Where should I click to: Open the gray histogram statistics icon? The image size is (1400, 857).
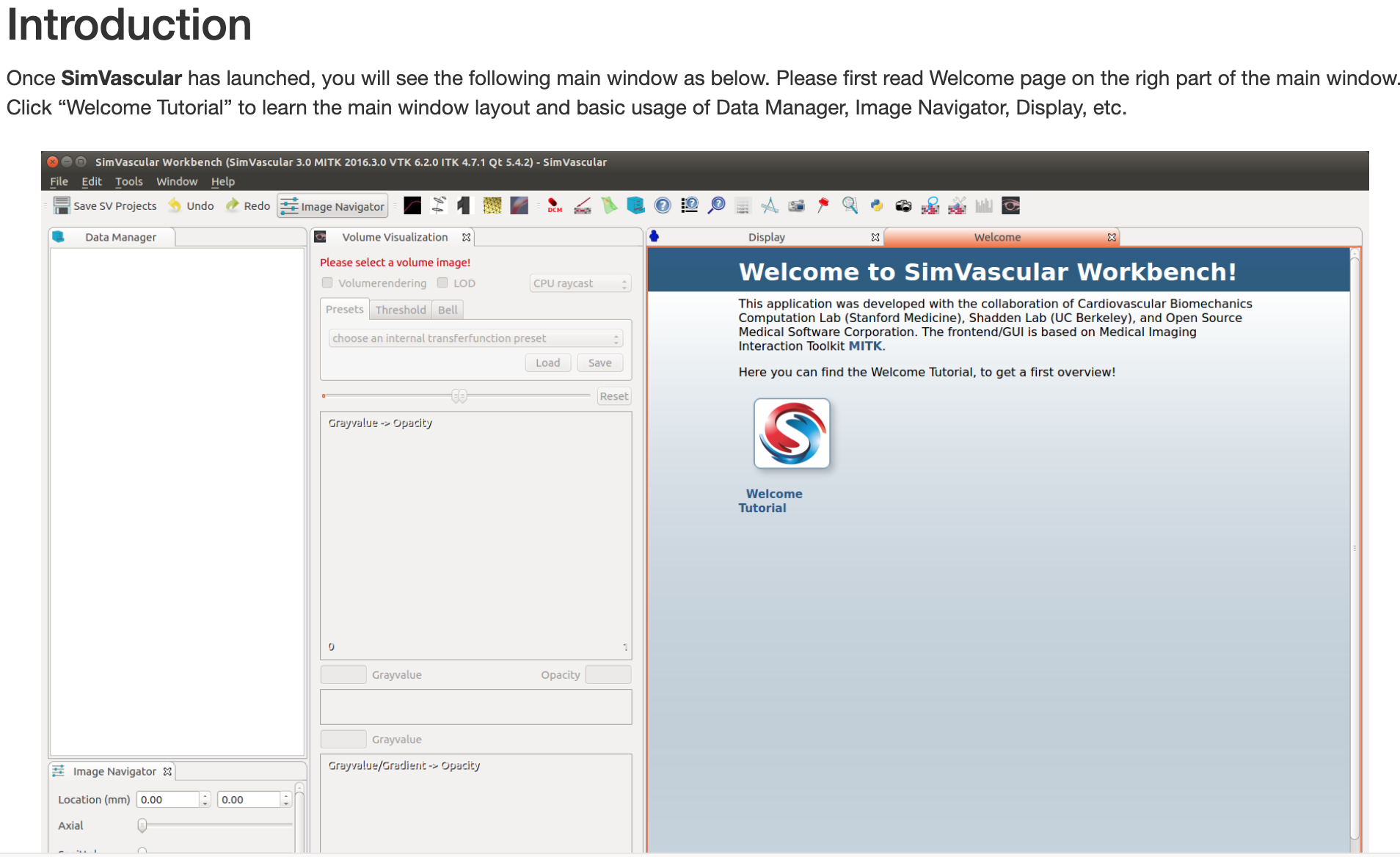(984, 205)
